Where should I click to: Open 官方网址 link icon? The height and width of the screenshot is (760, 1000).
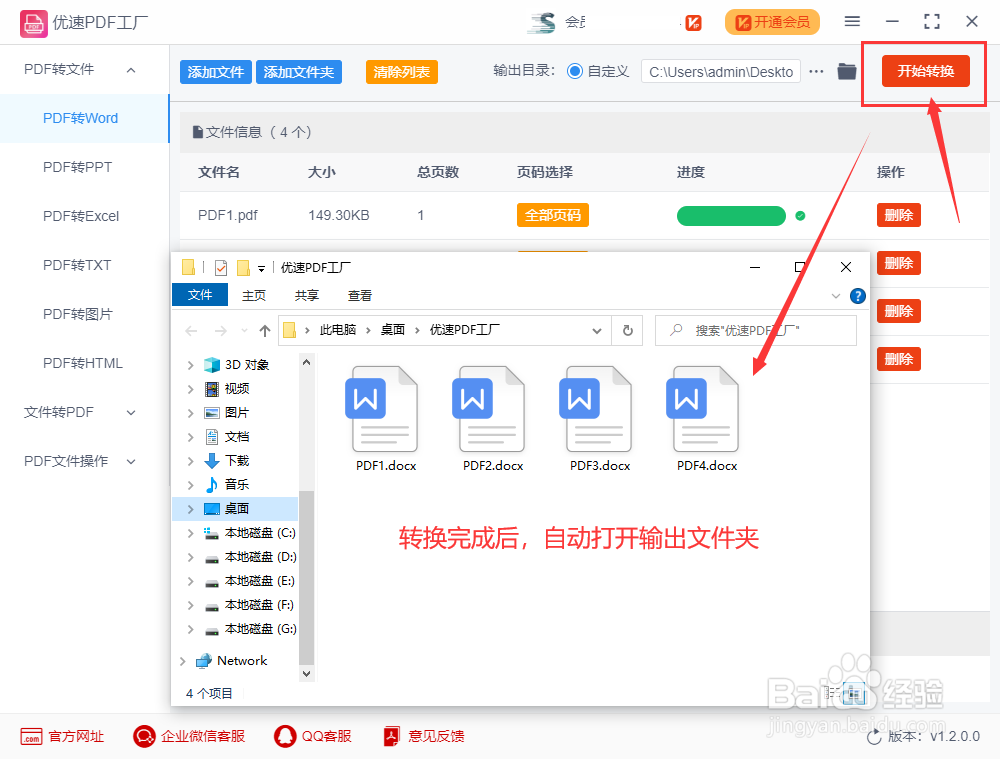[31, 736]
